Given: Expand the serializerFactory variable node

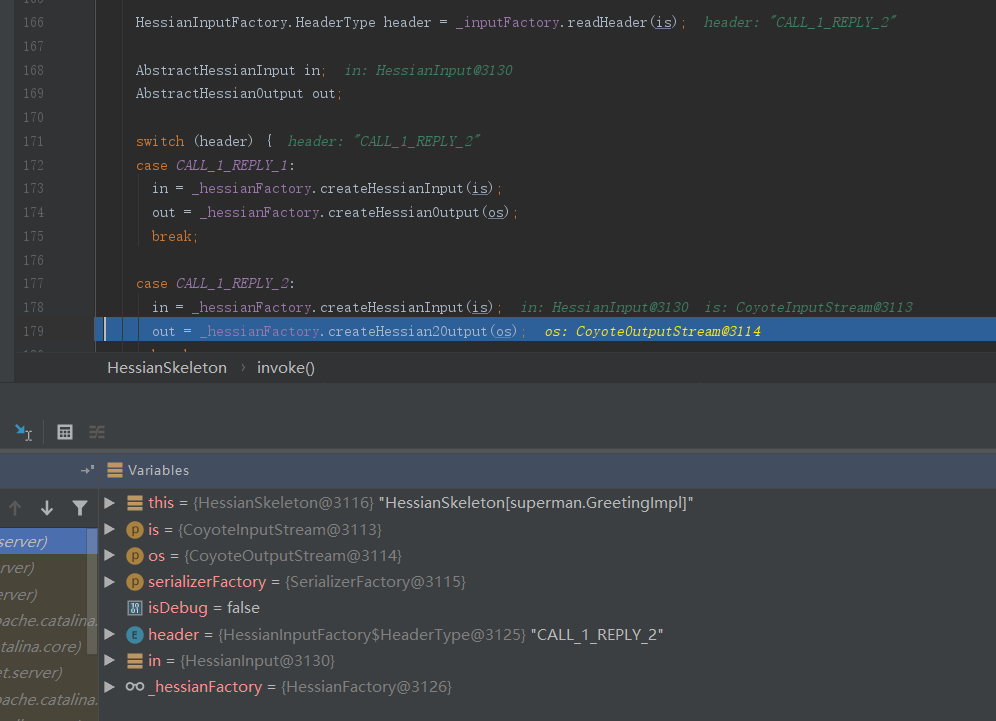Looking at the screenshot, I should (110, 581).
